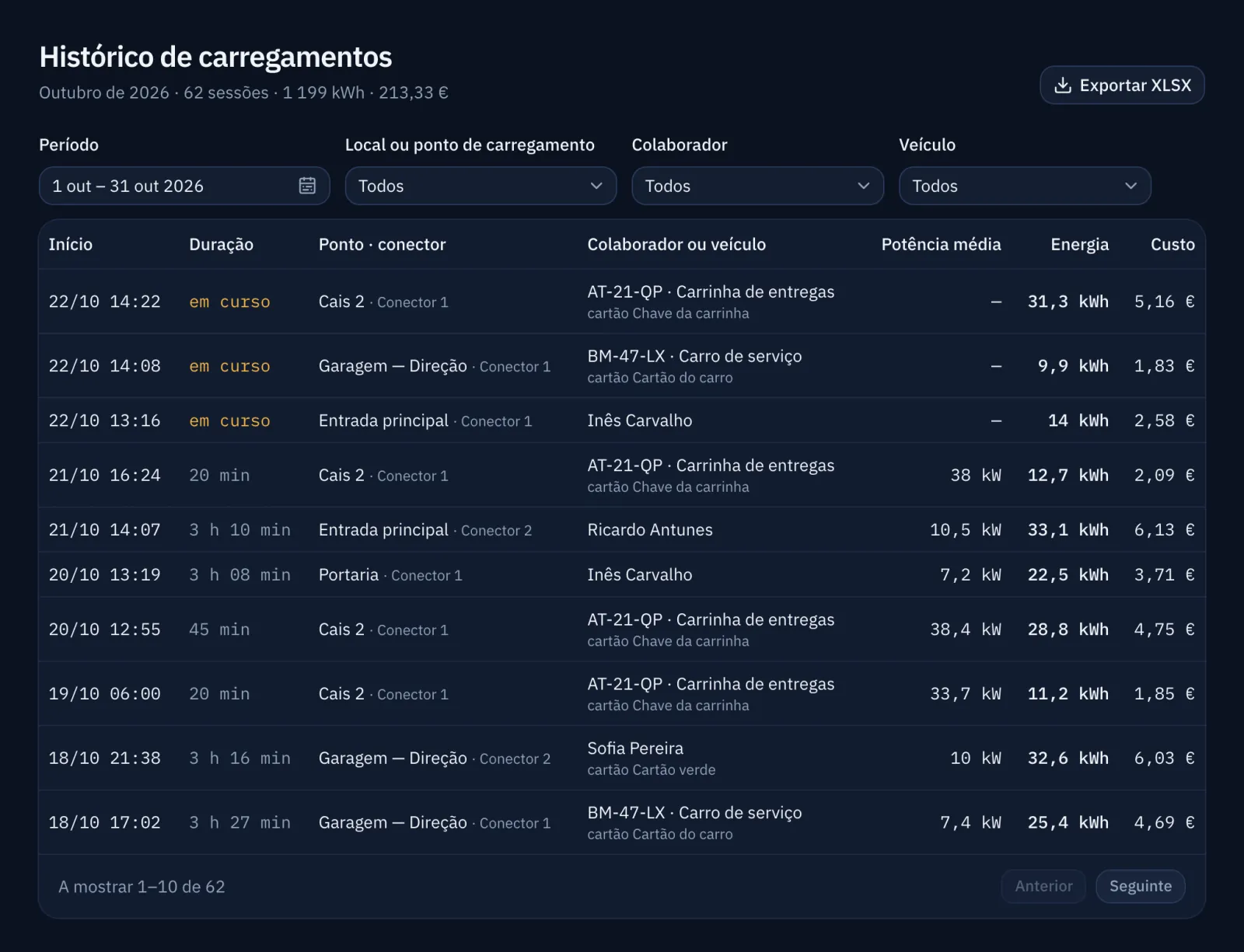Open the Colaborador filter dropdown
1244x952 pixels.
(x=757, y=186)
